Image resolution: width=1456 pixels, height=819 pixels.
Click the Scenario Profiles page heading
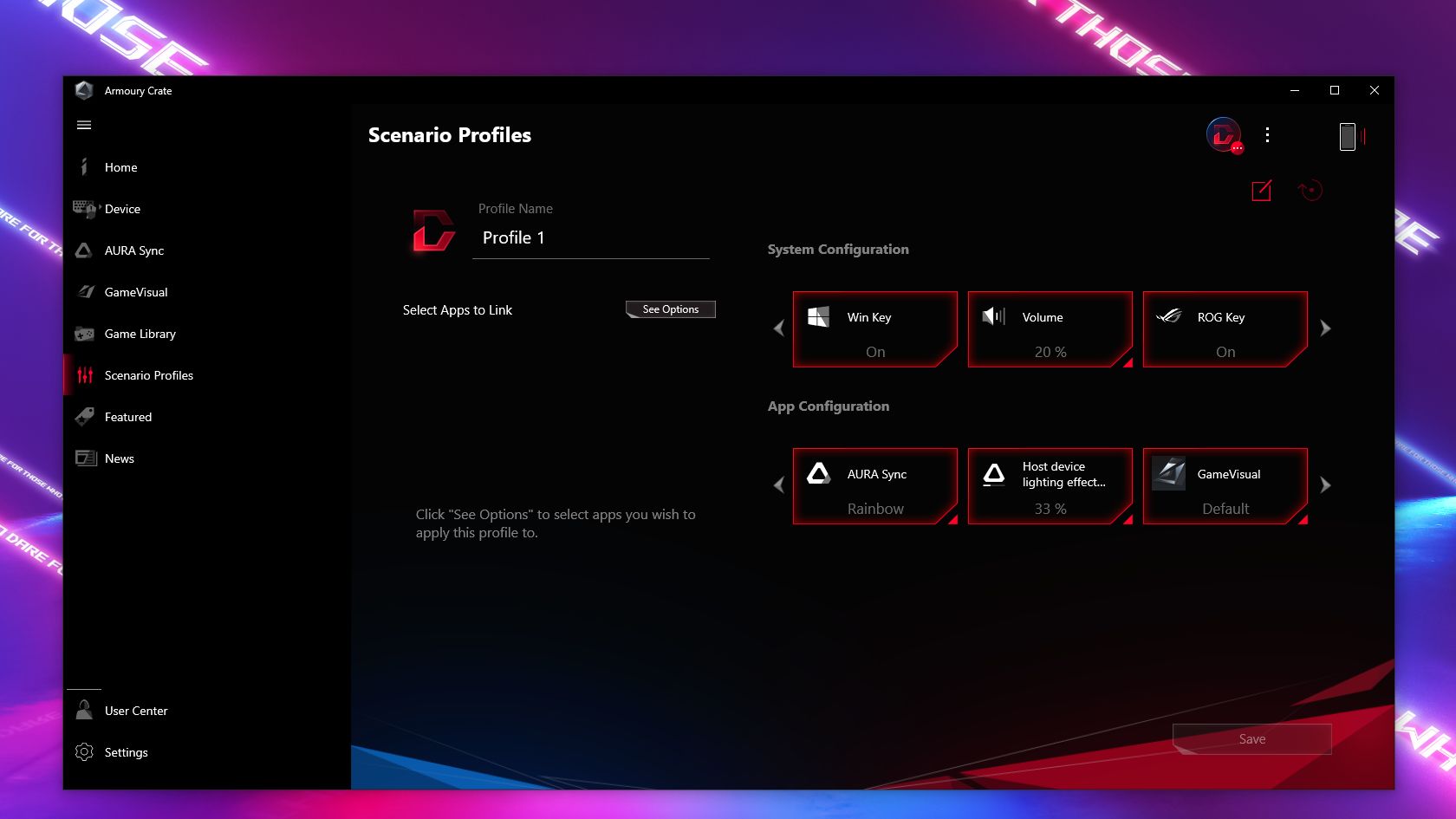(450, 135)
